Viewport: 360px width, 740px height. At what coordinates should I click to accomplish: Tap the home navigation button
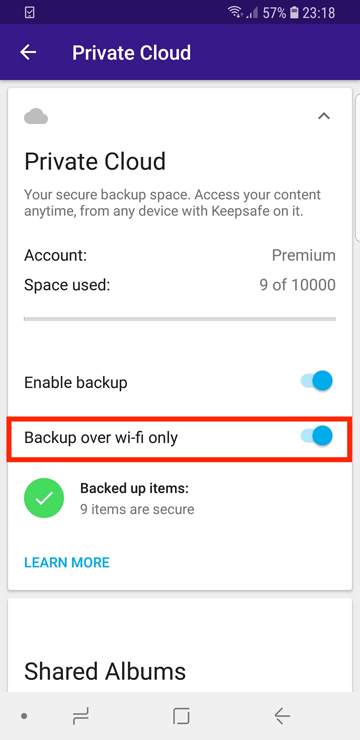181,716
